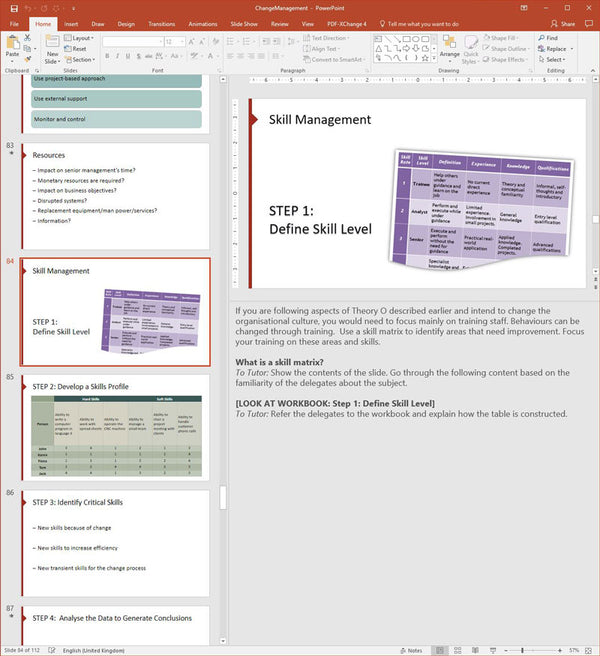600x656 pixels.
Task: Click English (United Kingdom) language indicator
Action: click(x=94, y=651)
